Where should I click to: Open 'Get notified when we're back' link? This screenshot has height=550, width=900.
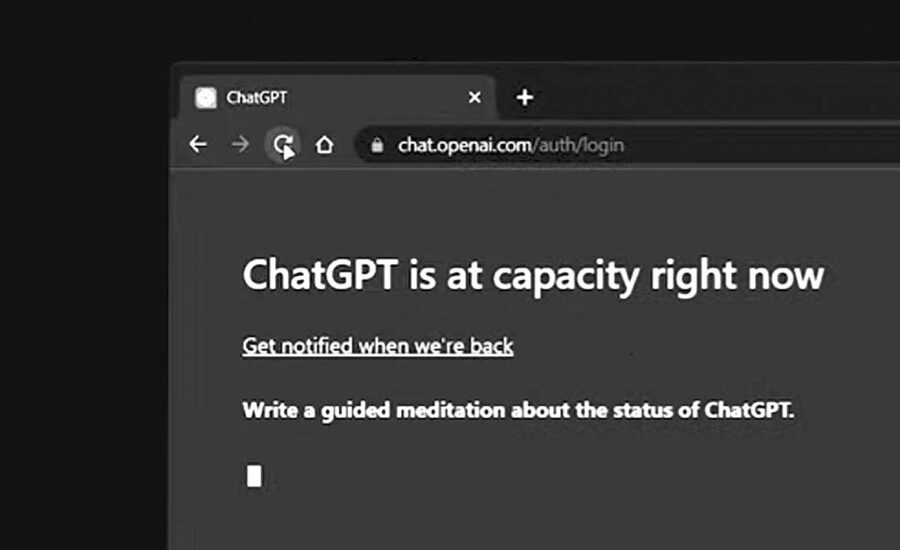pos(378,346)
